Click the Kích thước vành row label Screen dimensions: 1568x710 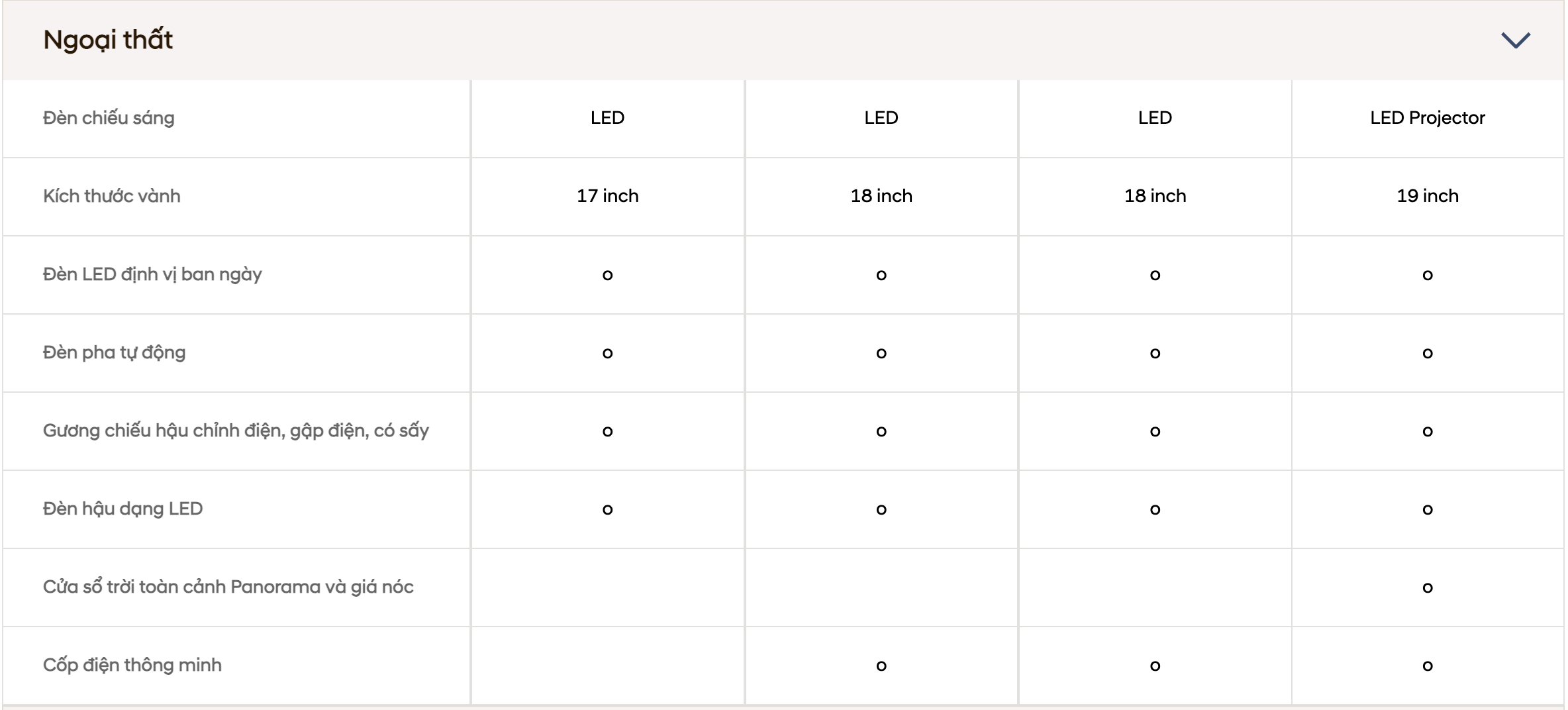(111, 196)
